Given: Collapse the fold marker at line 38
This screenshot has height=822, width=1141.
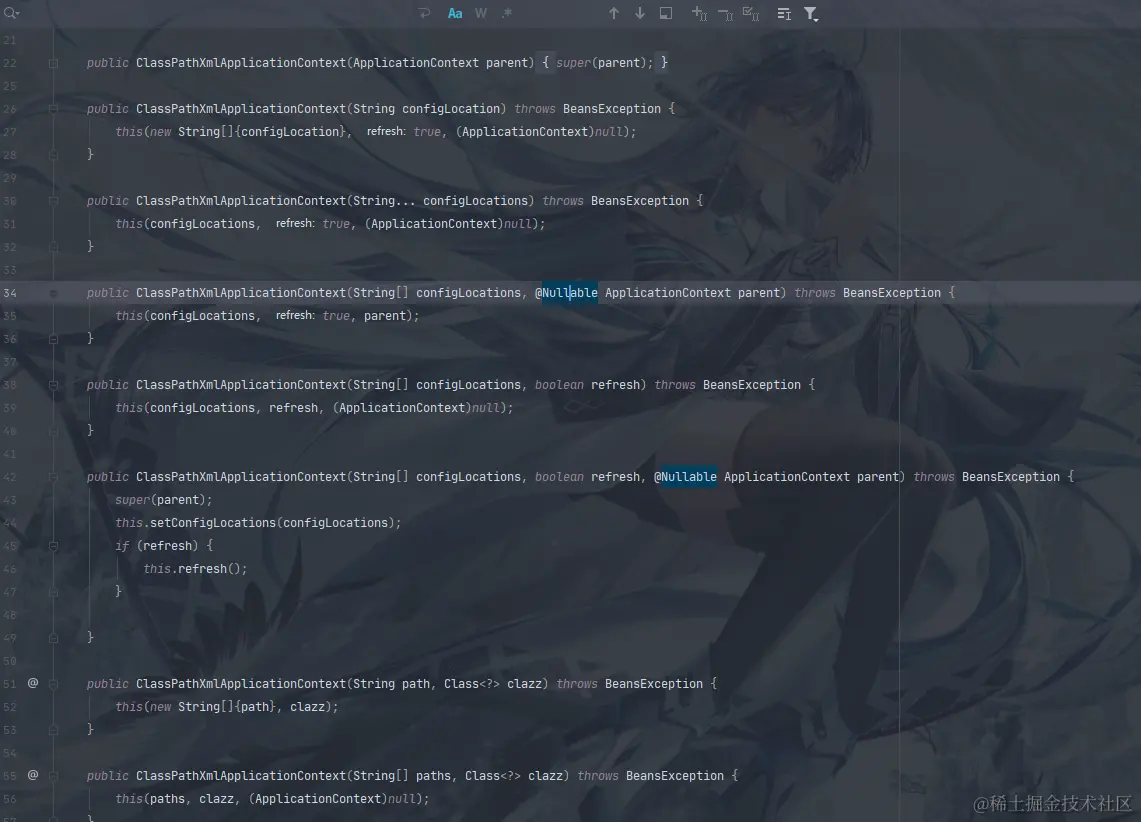Looking at the screenshot, I should coord(53,385).
